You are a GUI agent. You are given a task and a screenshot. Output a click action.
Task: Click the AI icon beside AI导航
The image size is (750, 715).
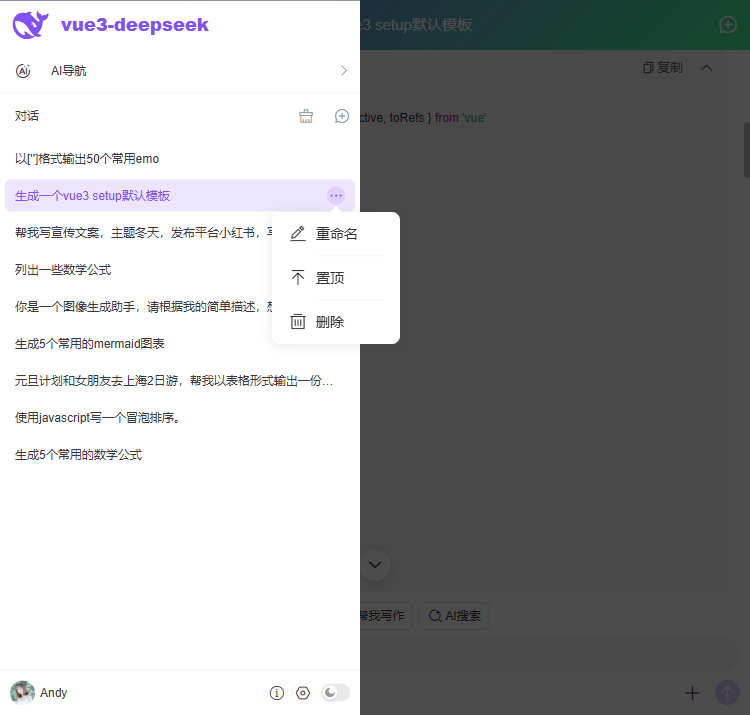[23, 71]
